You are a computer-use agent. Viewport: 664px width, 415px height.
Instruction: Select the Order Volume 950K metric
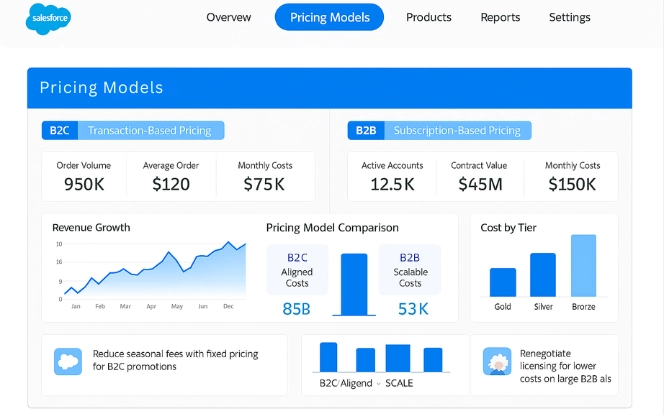(86, 176)
